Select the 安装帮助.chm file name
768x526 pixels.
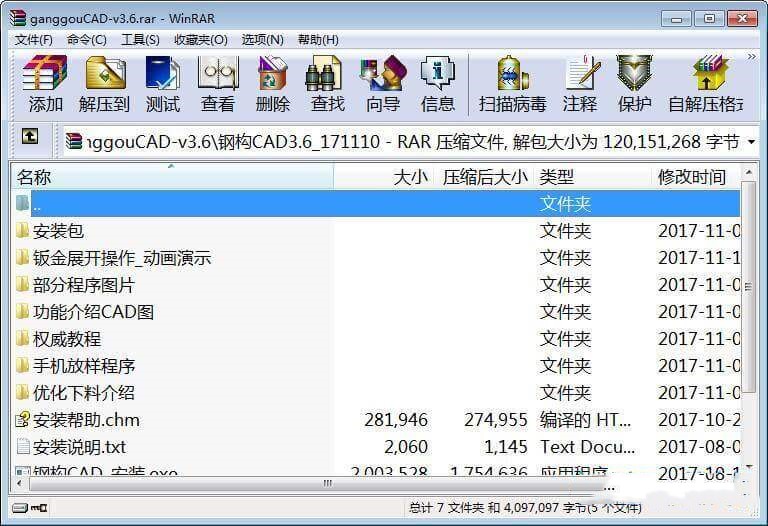[x=86, y=420]
